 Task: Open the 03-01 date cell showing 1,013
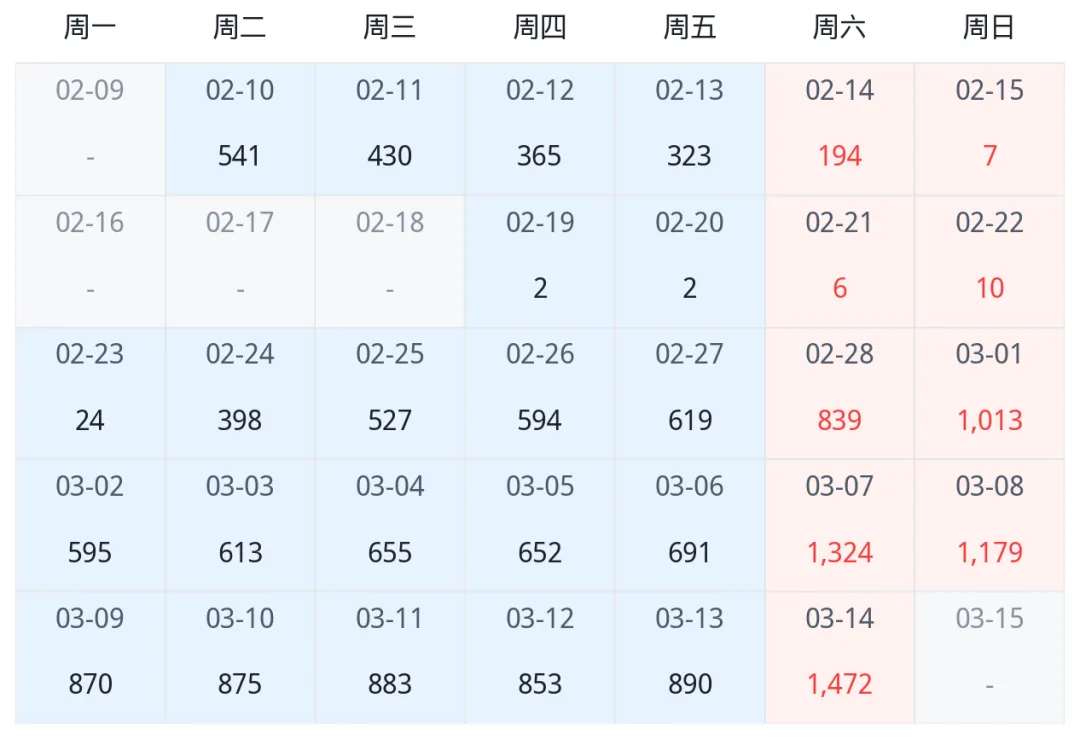coord(990,393)
